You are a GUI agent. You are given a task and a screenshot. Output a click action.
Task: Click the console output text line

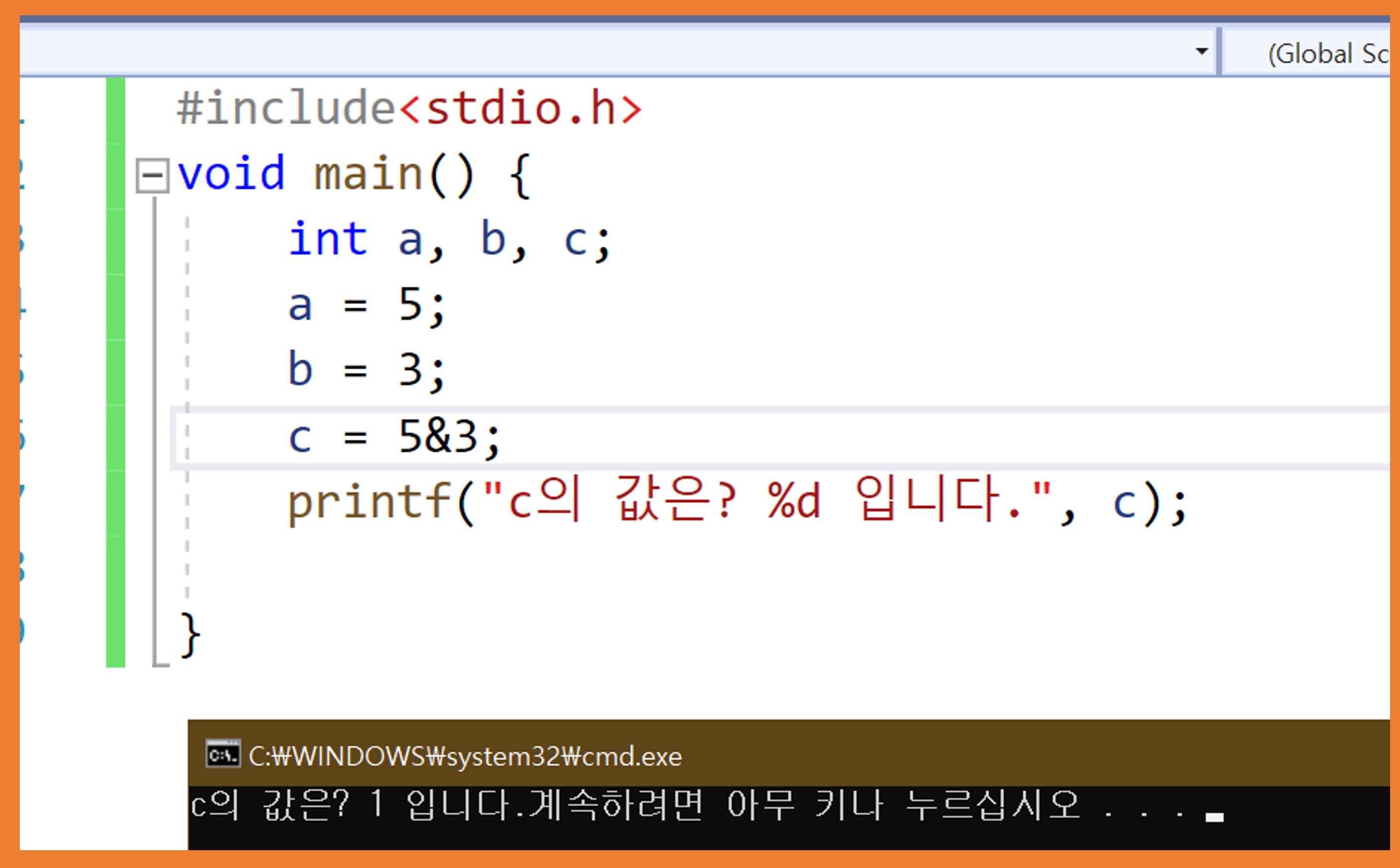632,805
